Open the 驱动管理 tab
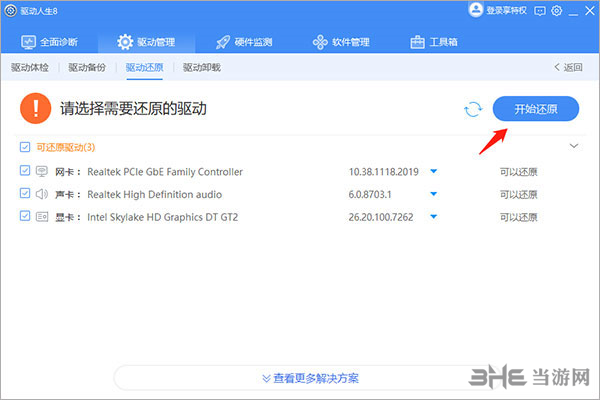 (x=146, y=42)
